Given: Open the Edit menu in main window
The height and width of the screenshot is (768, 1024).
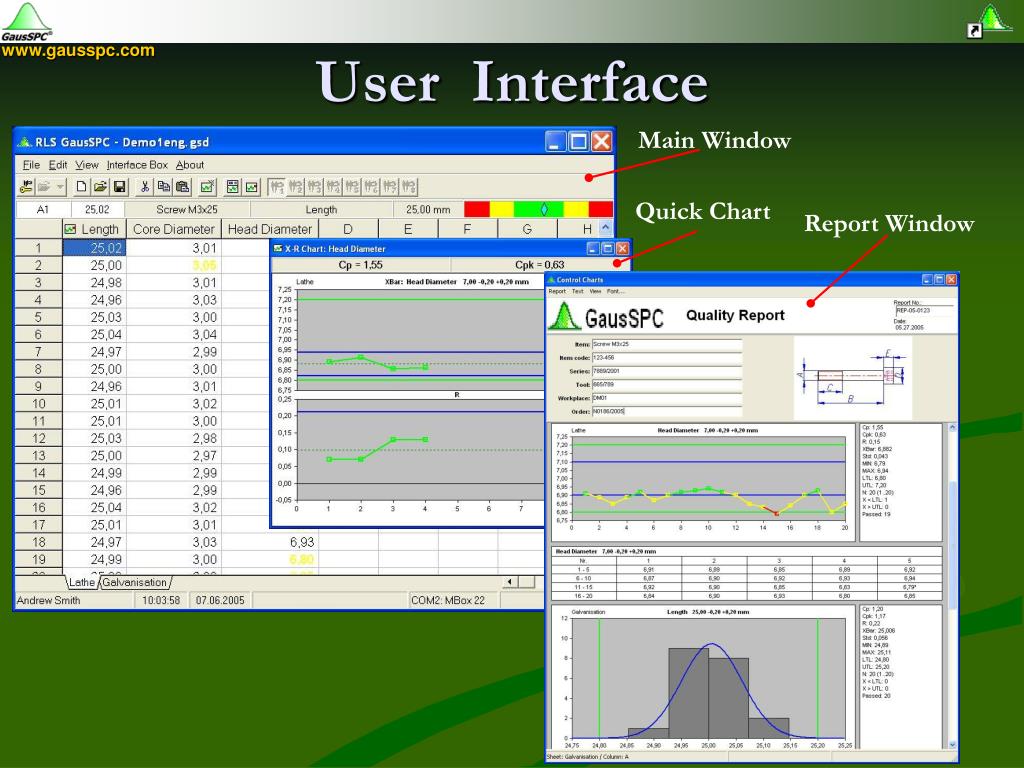Looking at the screenshot, I should (x=58, y=165).
